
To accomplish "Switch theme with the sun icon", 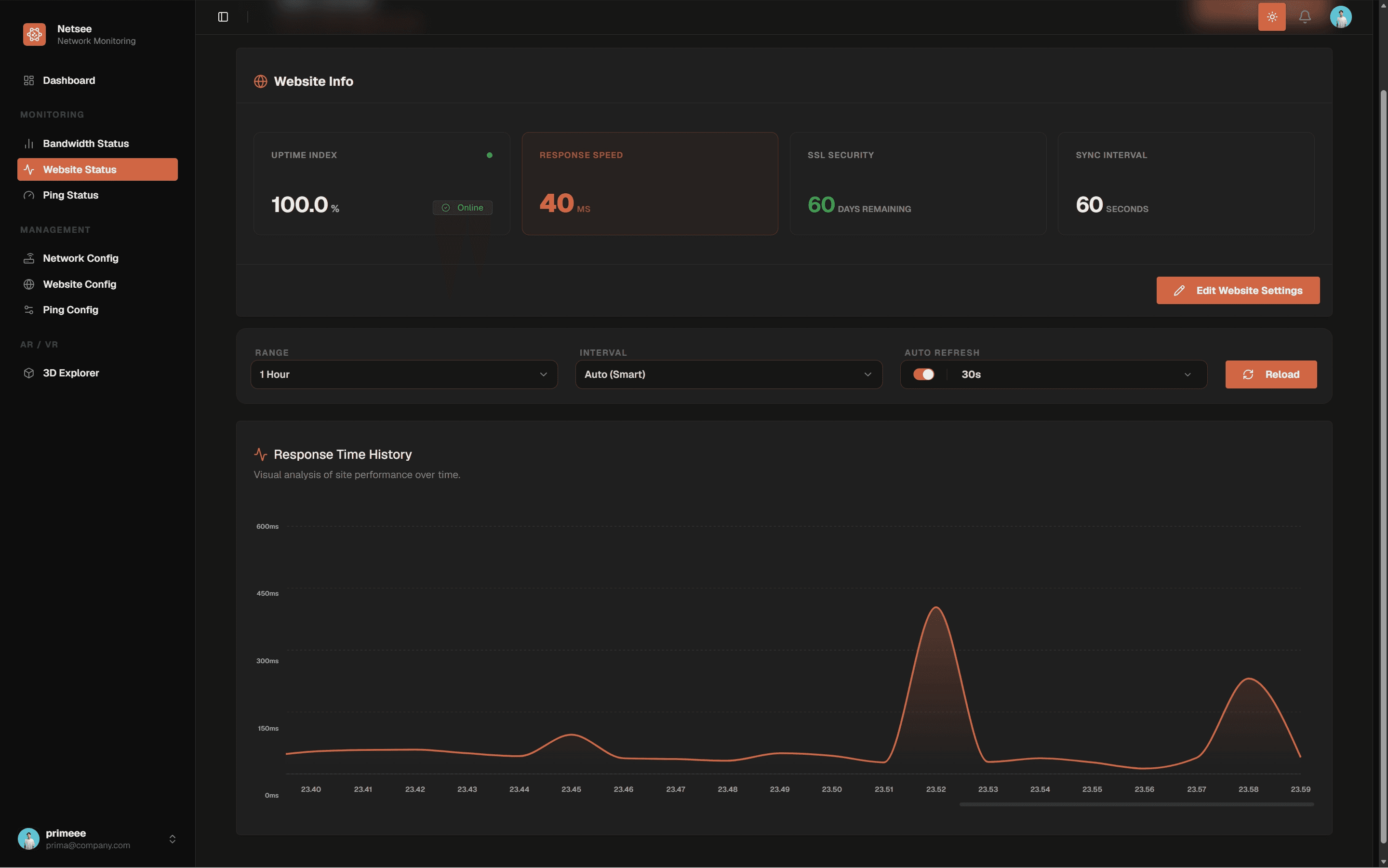I will tap(1271, 17).
